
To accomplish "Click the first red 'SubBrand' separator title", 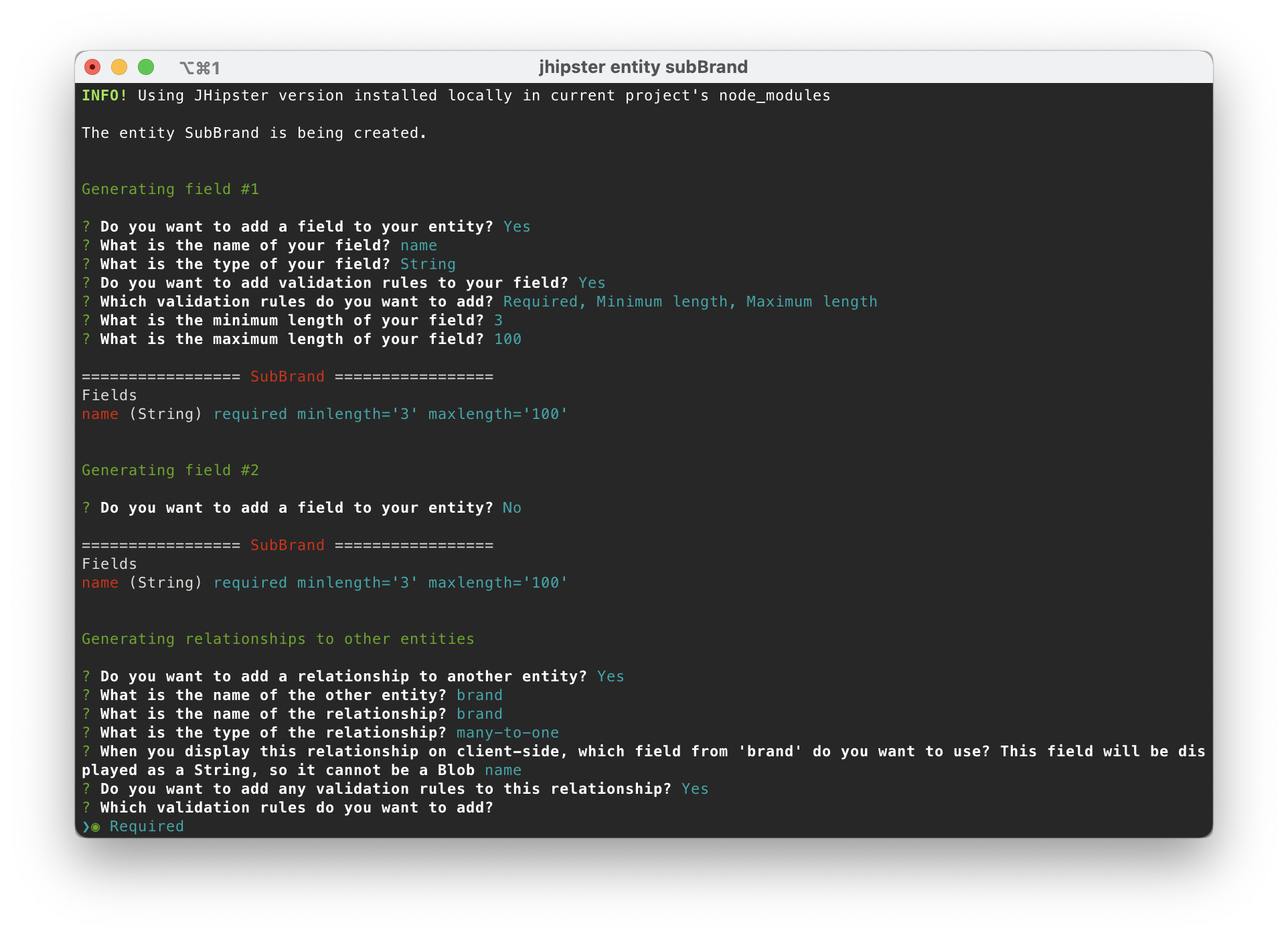I will tap(287, 377).
